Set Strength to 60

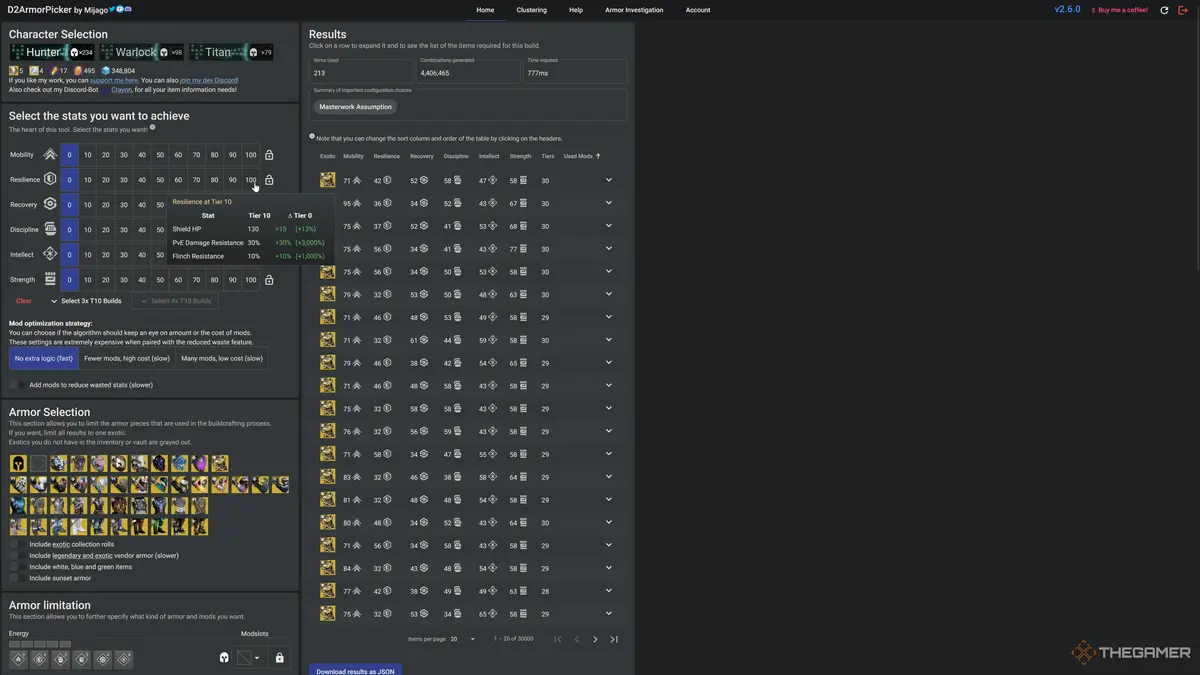click(178, 280)
